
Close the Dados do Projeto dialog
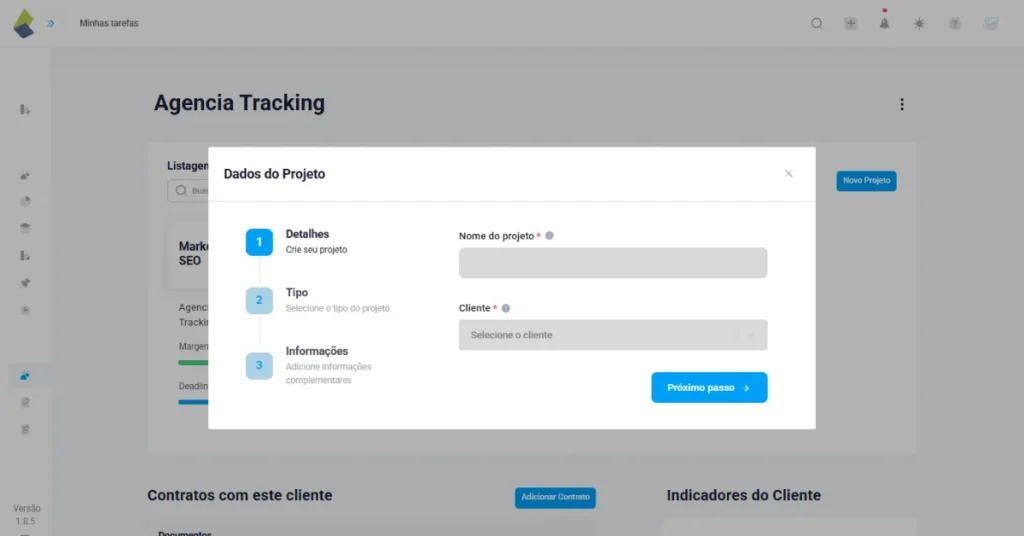coord(788,174)
